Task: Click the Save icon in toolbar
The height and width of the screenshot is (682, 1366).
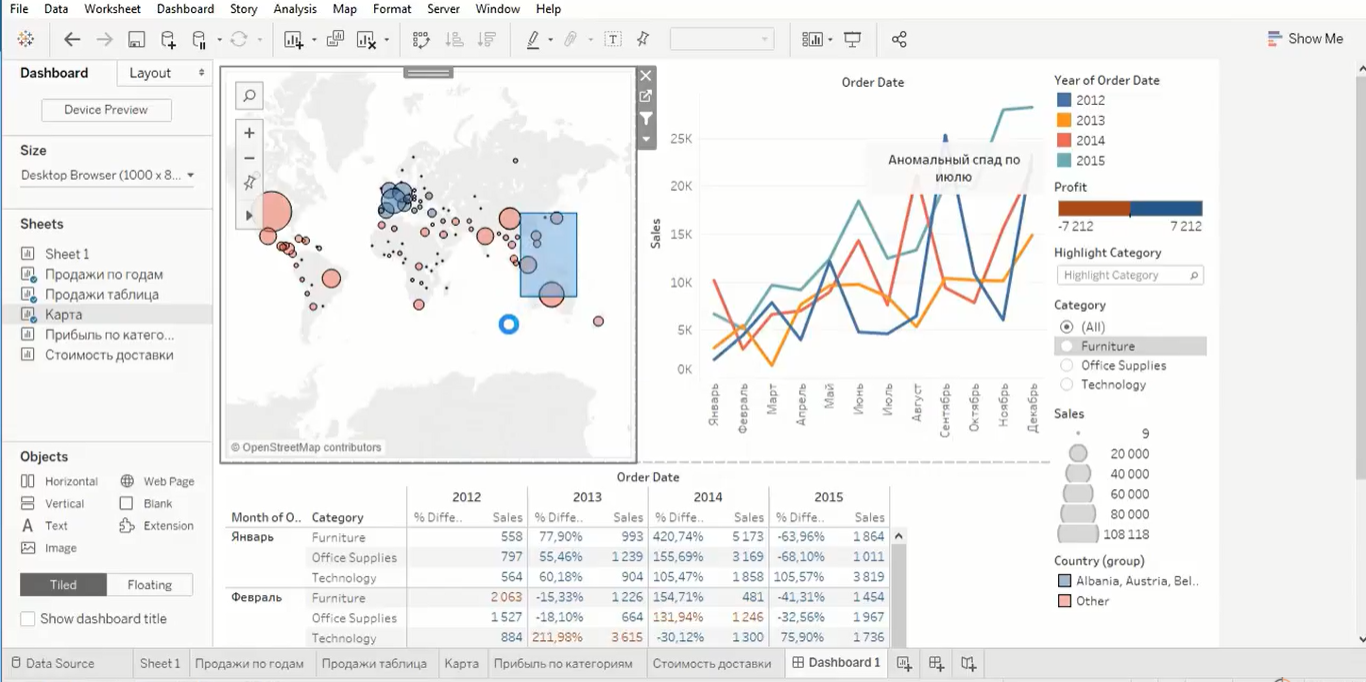Action: click(136, 40)
